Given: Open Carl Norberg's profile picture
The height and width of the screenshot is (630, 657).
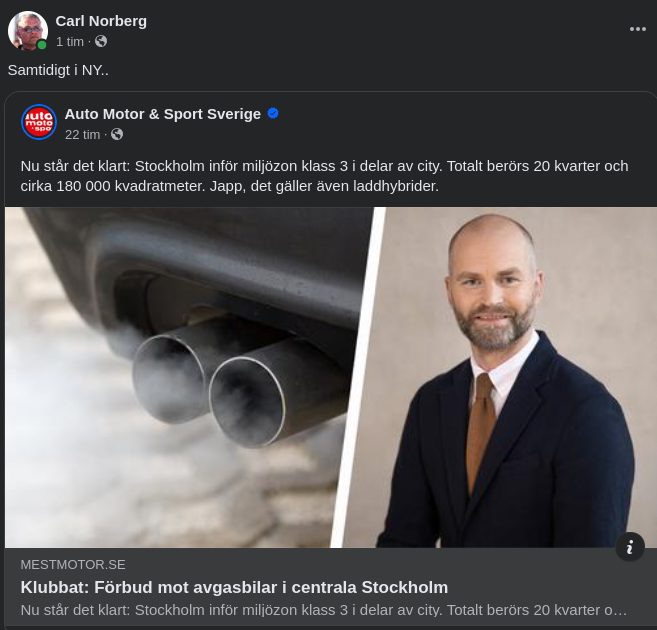Looking at the screenshot, I should (x=27, y=31).
